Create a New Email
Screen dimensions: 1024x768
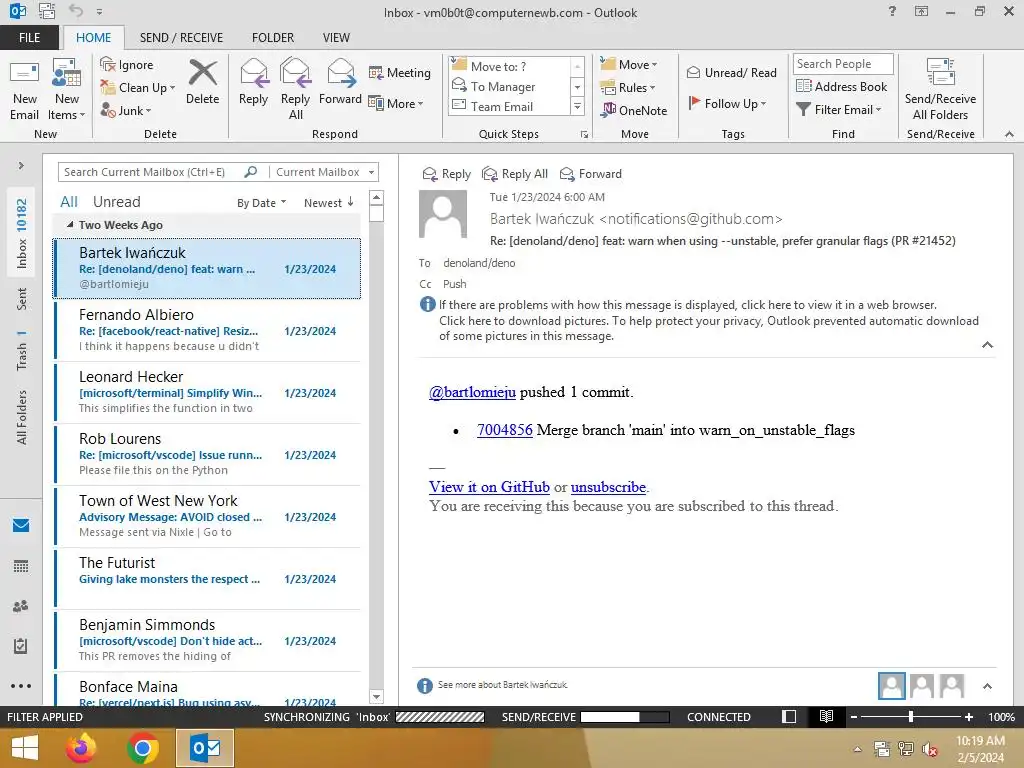click(25, 90)
